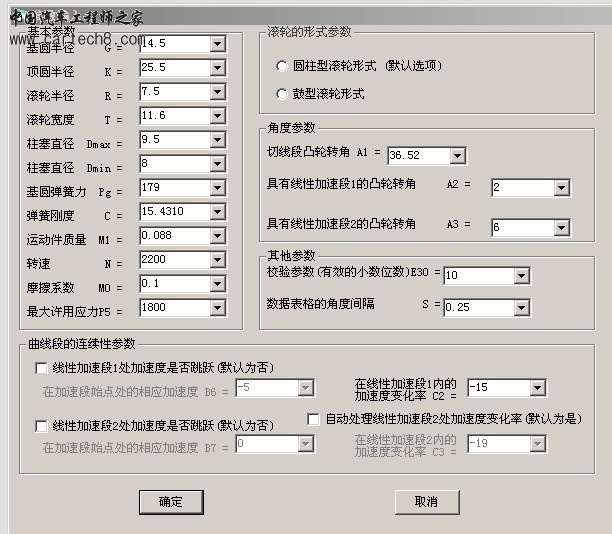
Task: Select 鼓型滚轮形式 radio option
Action: tap(282, 94)
